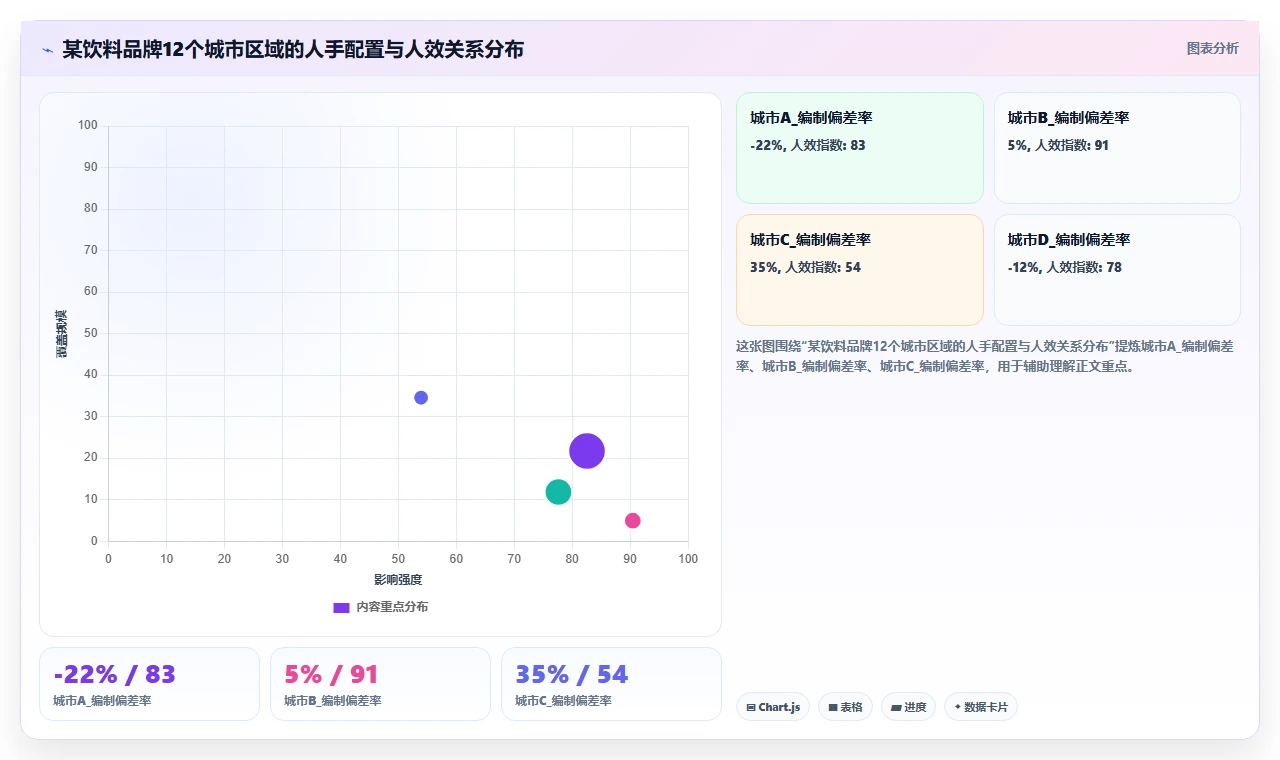The image size is (1280, 760).
Task: Click the 35% / 54 stat tile
Action: [611, 684]
